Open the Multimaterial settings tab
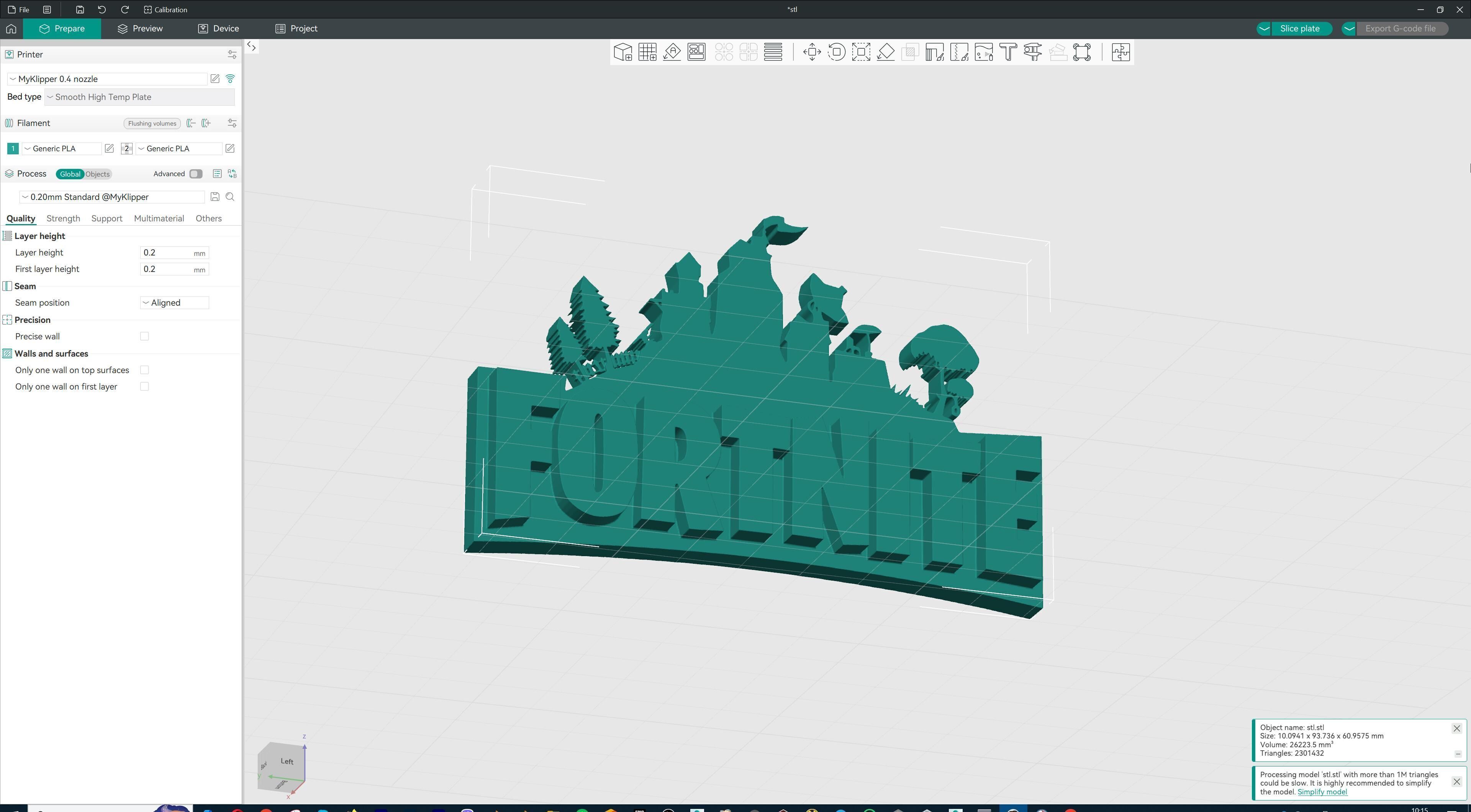The height and width of the screenshot is (812, 1471). 159,218
